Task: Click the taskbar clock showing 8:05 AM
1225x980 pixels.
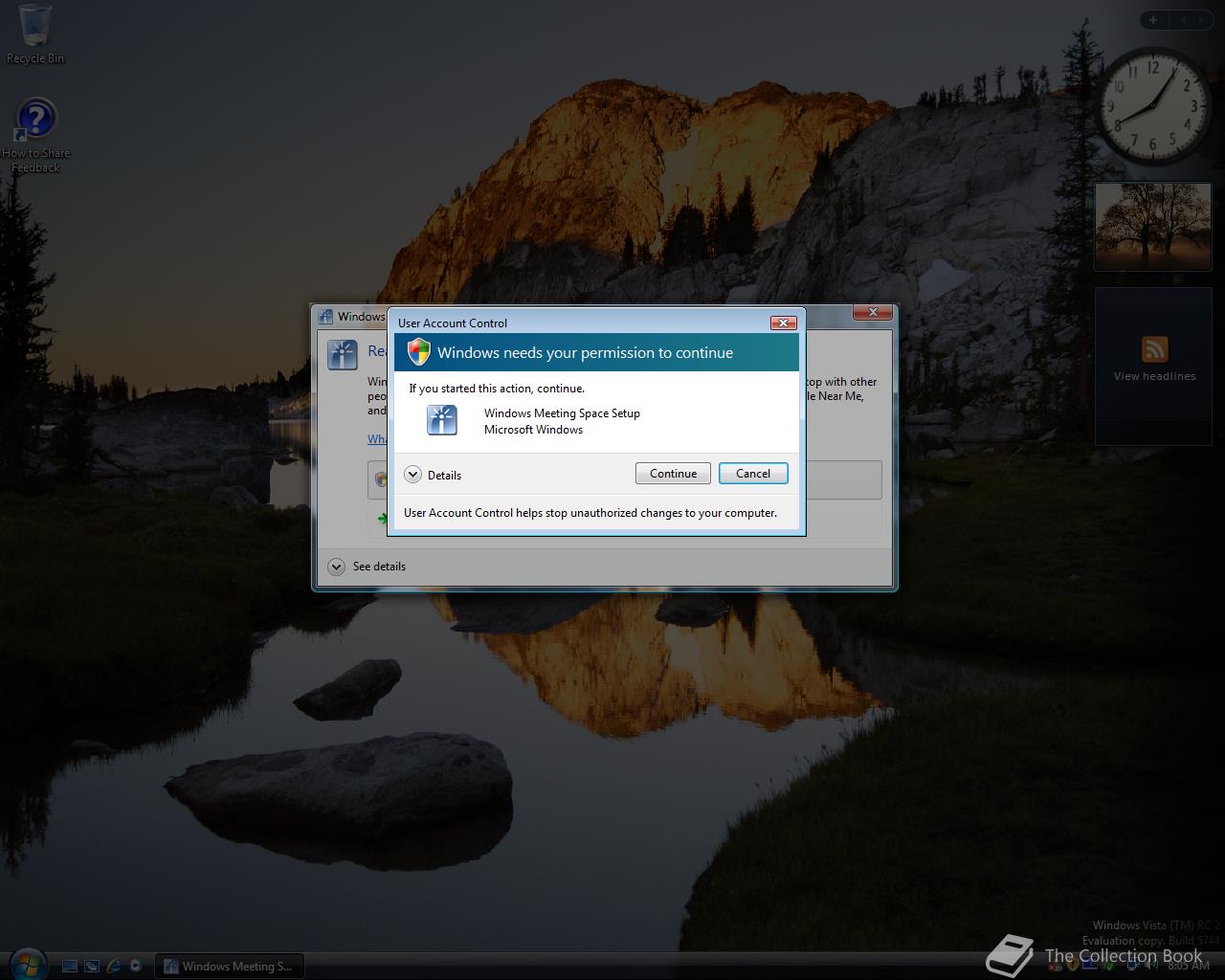Action: coord(1189,966)
